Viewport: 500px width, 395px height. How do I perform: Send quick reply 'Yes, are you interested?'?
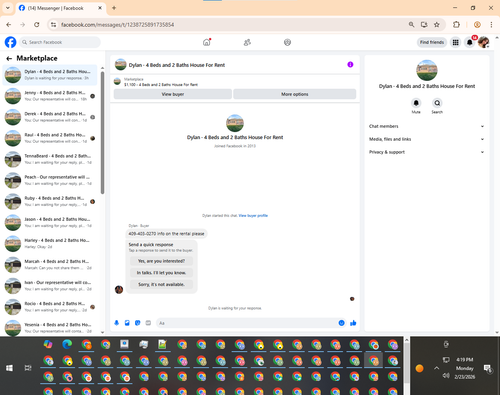[161, 261]
